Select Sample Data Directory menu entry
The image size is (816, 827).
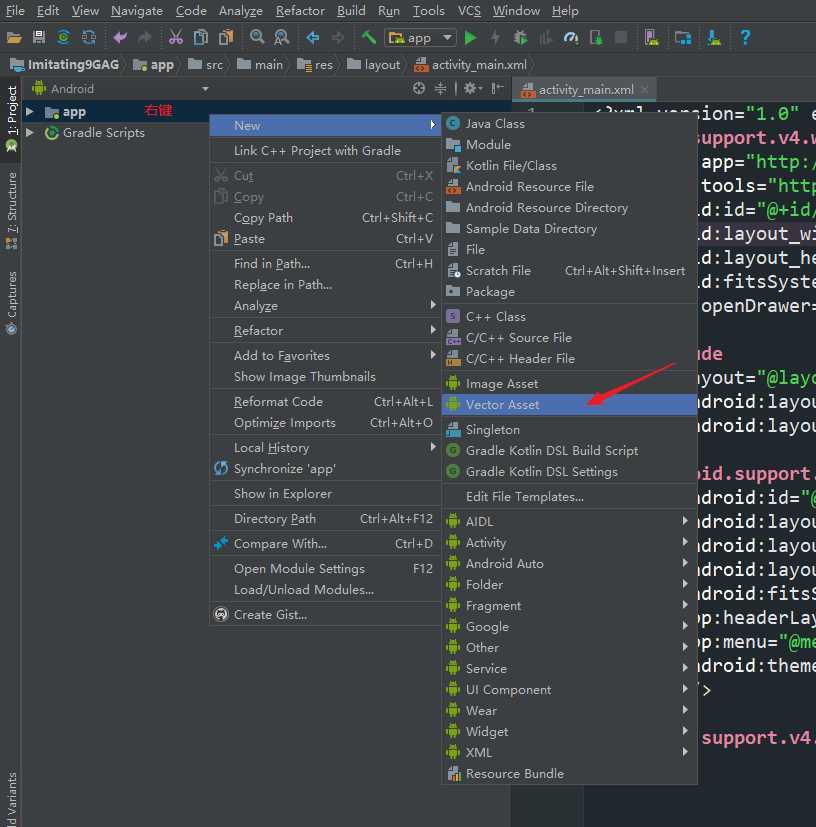(569, 229)
